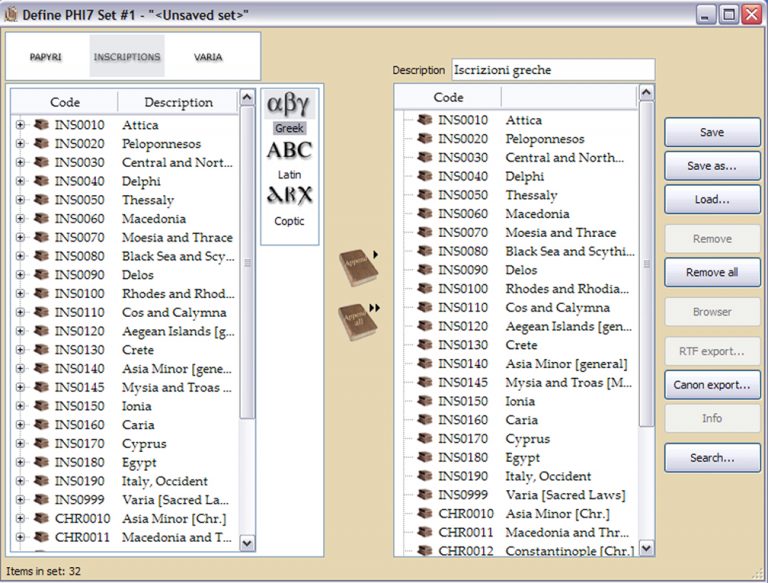
Task: Click left list scrollbar down arrow
Action: tap(247, 543)
